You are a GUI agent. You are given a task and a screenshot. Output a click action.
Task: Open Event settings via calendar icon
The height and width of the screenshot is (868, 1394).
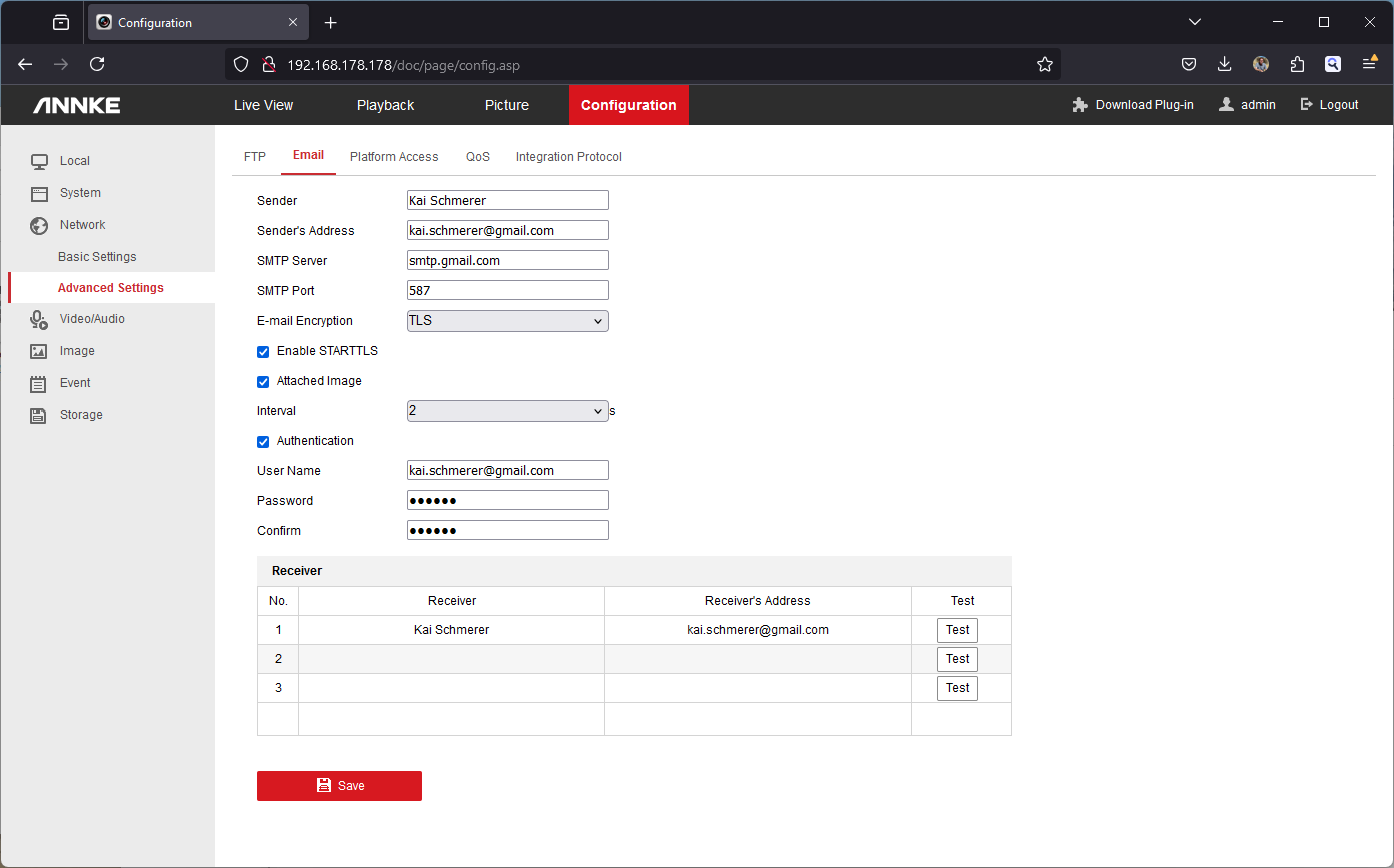[x=39, y=383]
